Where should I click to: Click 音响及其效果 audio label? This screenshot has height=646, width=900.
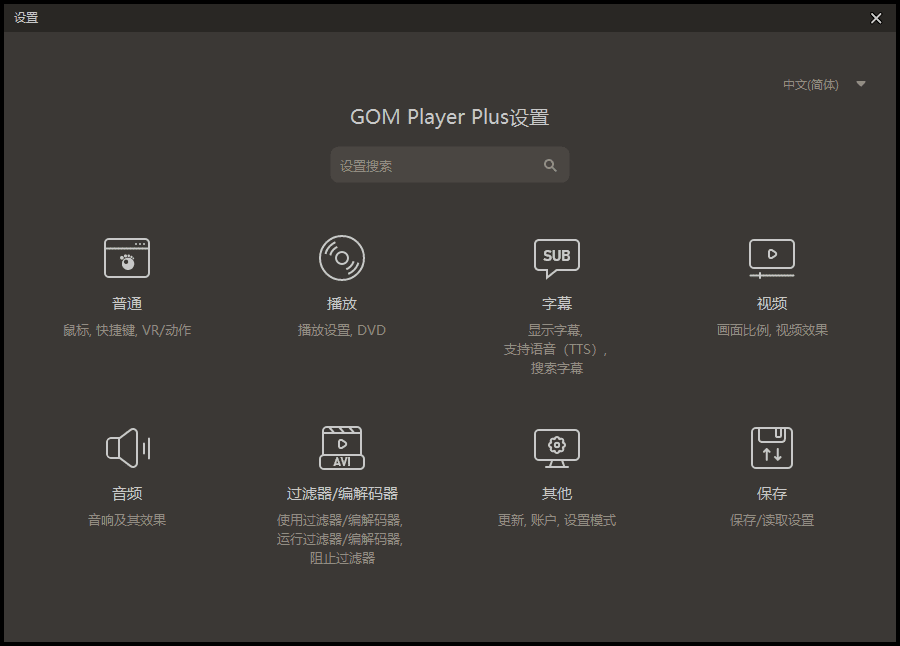click(x=128, y=519)
